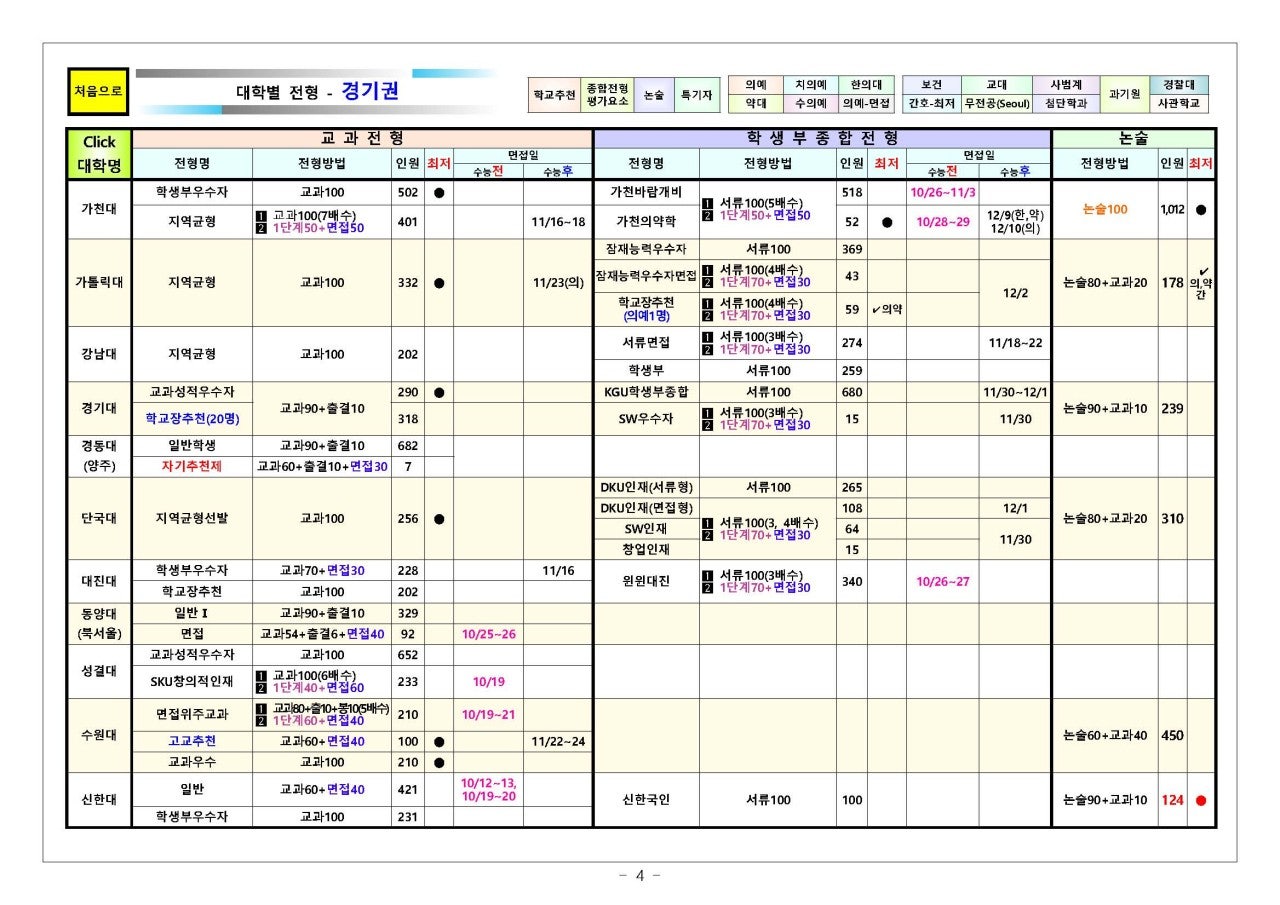Screen dimensions: 1280x905
Task: Open the 단국대 university entry
Action: click(x=100, y=518)
